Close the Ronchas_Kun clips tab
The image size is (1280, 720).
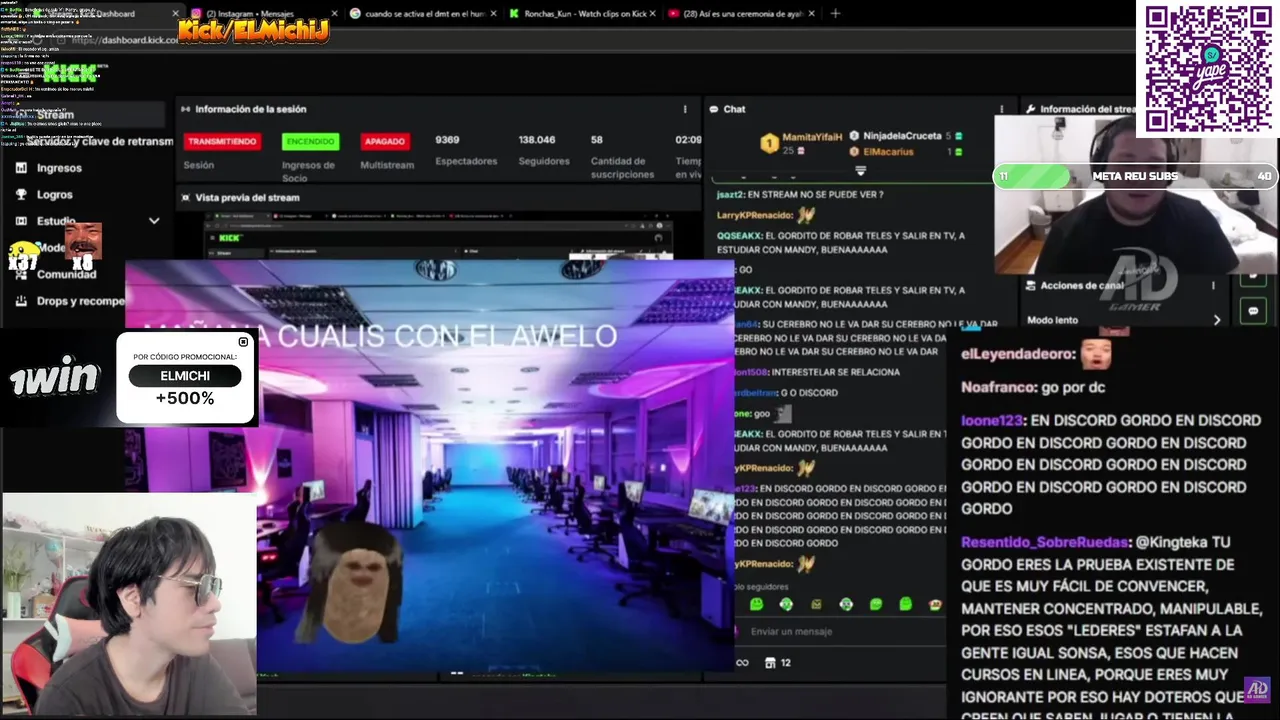[x=652, y=13]
